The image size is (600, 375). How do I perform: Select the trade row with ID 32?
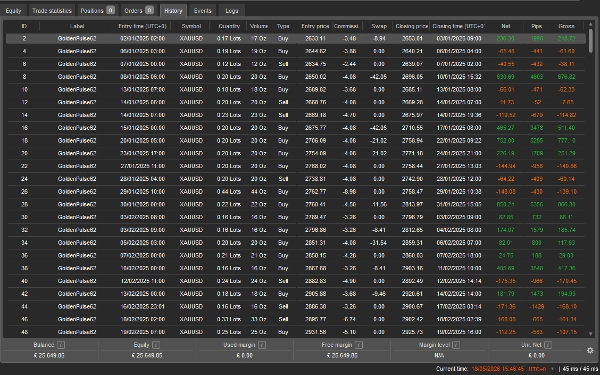pyautogui.click(x=296, y=230)
